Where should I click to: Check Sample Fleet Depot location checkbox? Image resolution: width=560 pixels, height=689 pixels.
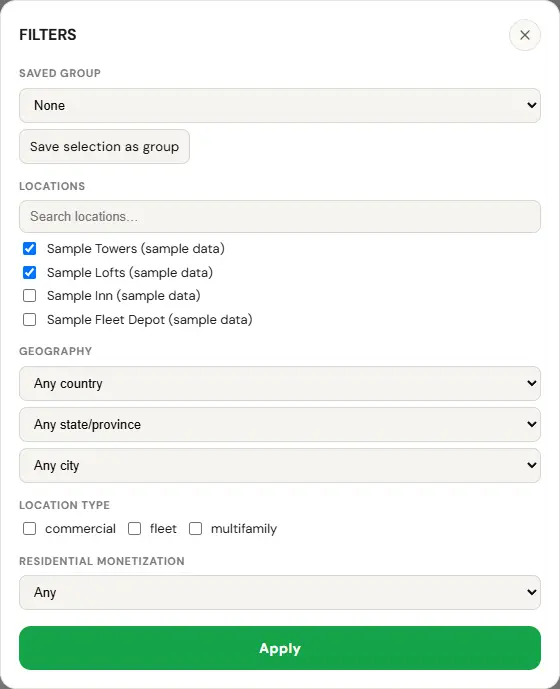tap(29, 319)
